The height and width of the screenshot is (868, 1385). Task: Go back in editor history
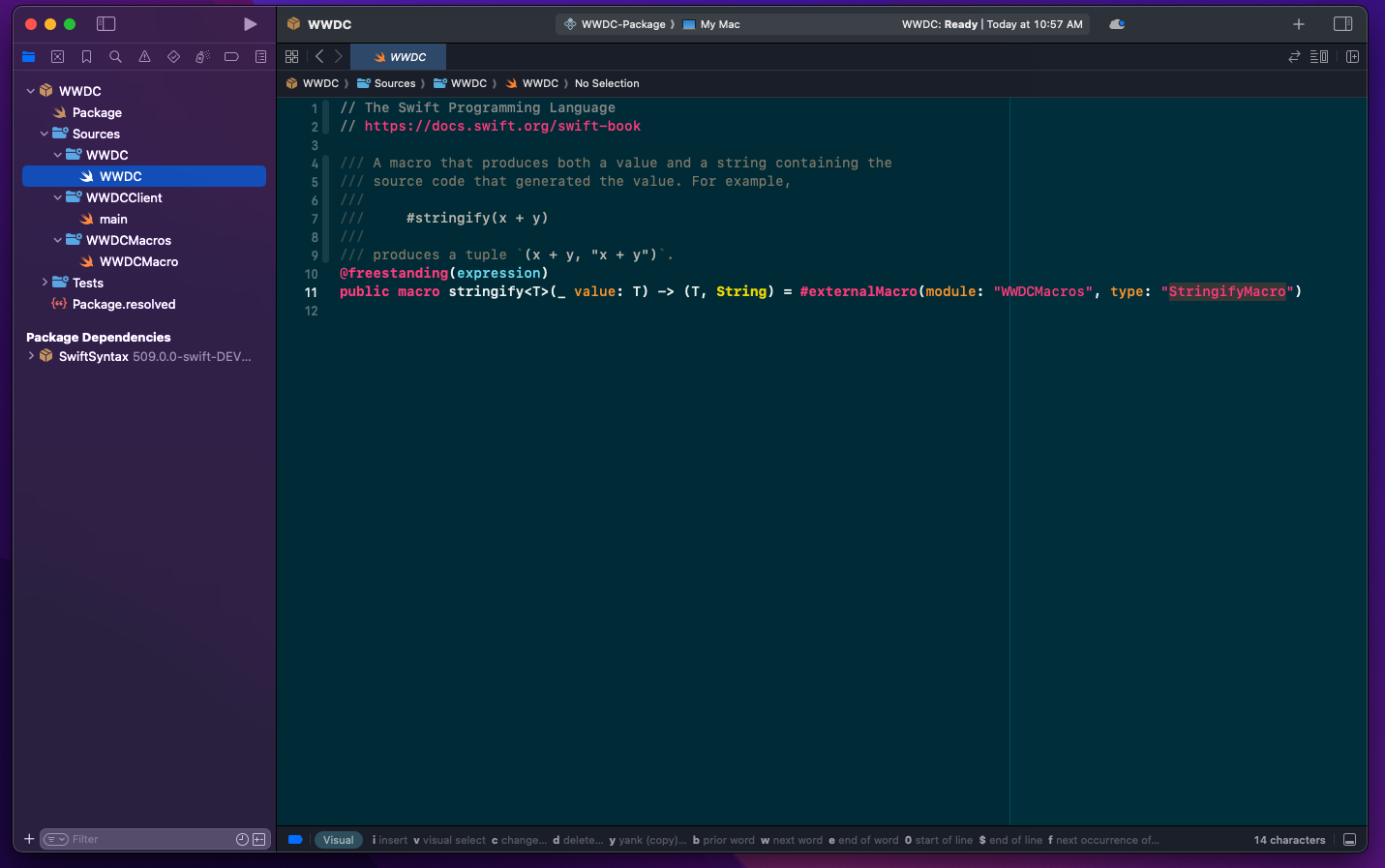[319, 57]
